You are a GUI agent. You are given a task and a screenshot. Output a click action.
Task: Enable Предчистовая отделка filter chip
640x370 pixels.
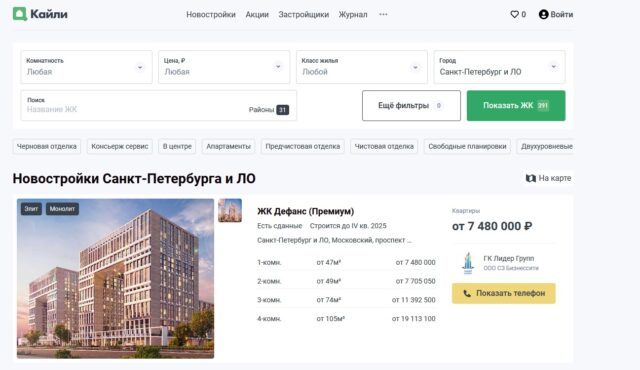point(302,146)
